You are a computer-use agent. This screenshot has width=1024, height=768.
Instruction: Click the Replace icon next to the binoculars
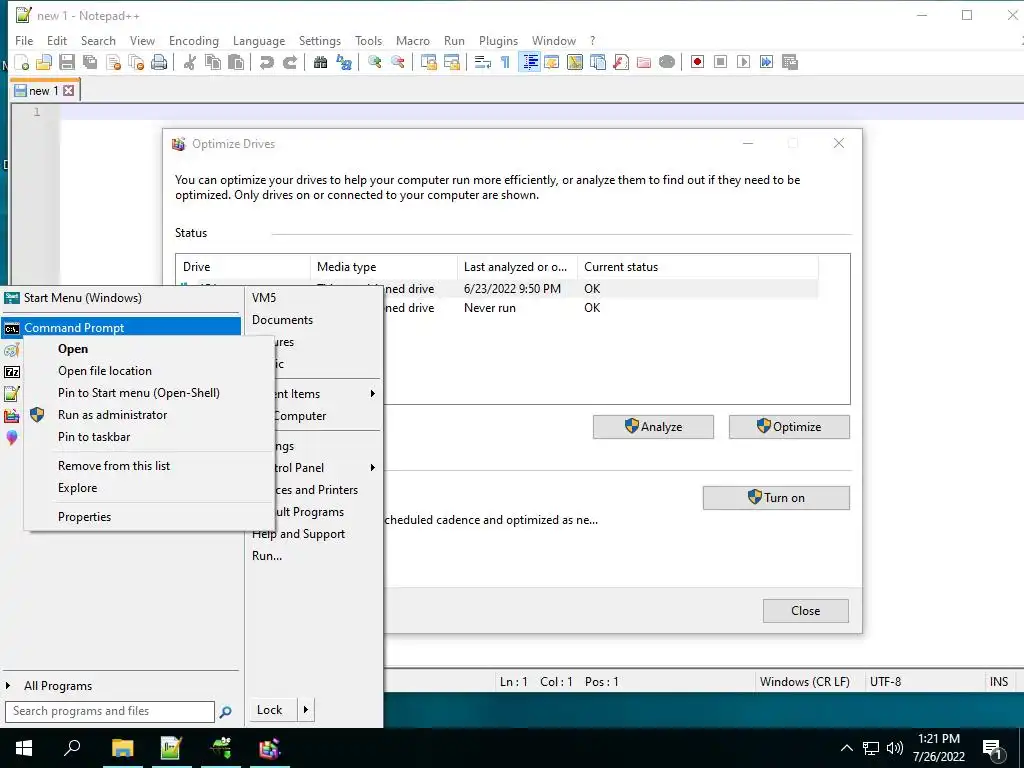pos(344,62)
